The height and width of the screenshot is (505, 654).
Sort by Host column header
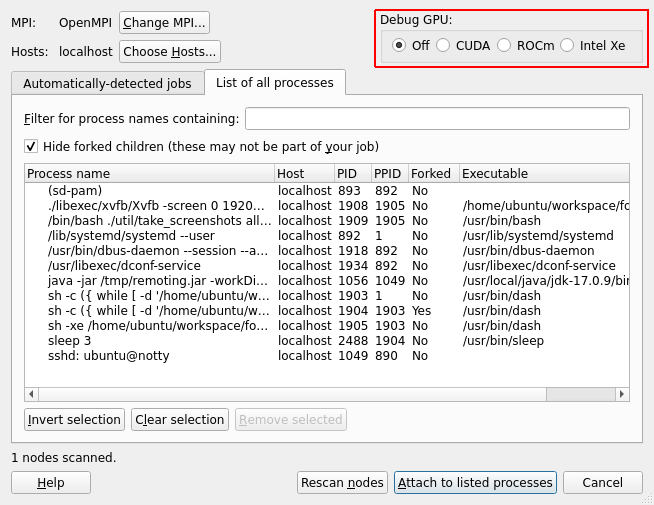coord(304,173)
